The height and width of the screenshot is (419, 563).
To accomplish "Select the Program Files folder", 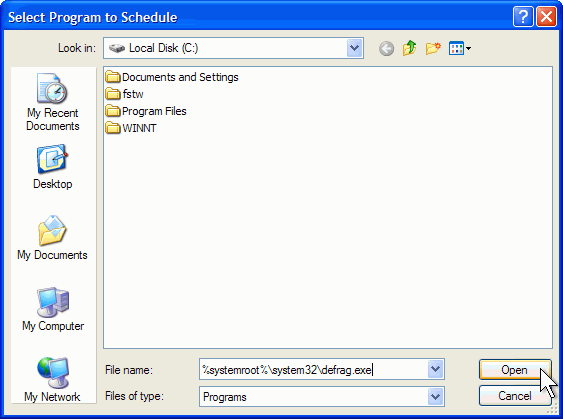I will pos(146,111).
